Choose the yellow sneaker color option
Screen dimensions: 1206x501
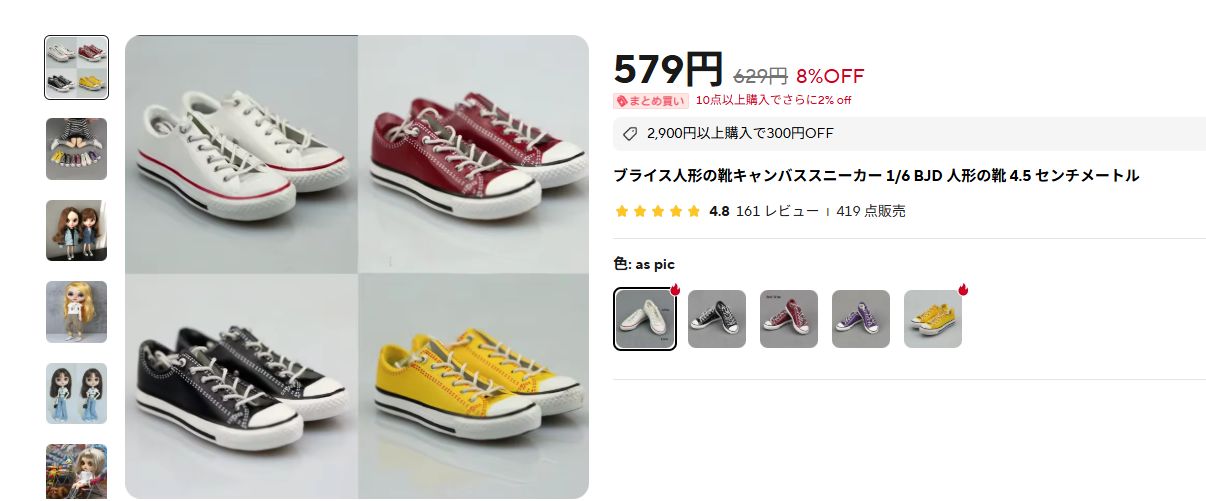click(933, 319)
